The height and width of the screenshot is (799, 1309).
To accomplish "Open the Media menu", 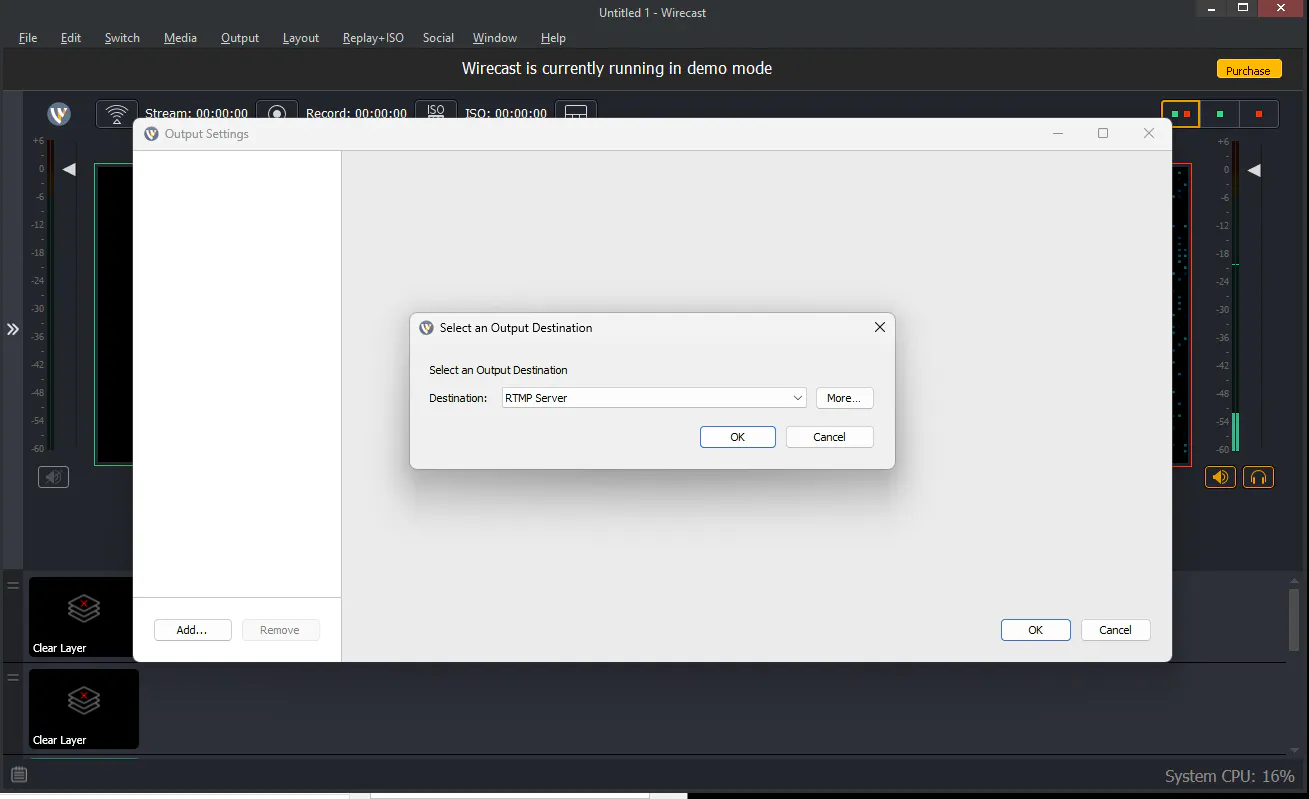I will (180, 38).
